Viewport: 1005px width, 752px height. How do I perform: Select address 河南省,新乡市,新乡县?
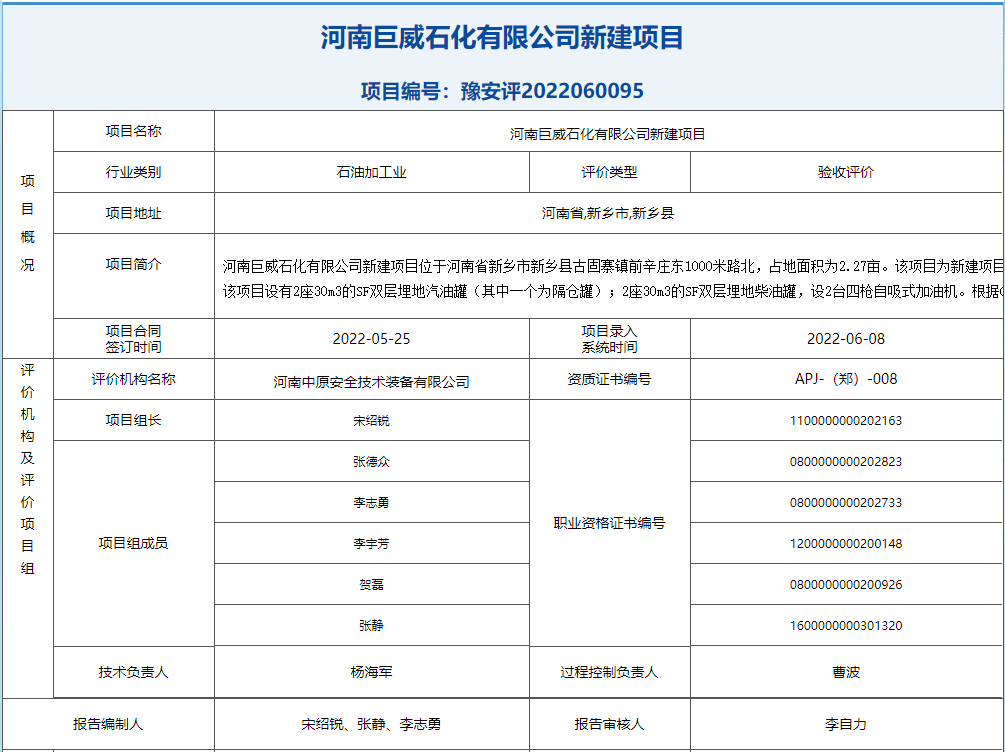click(608, 213)
